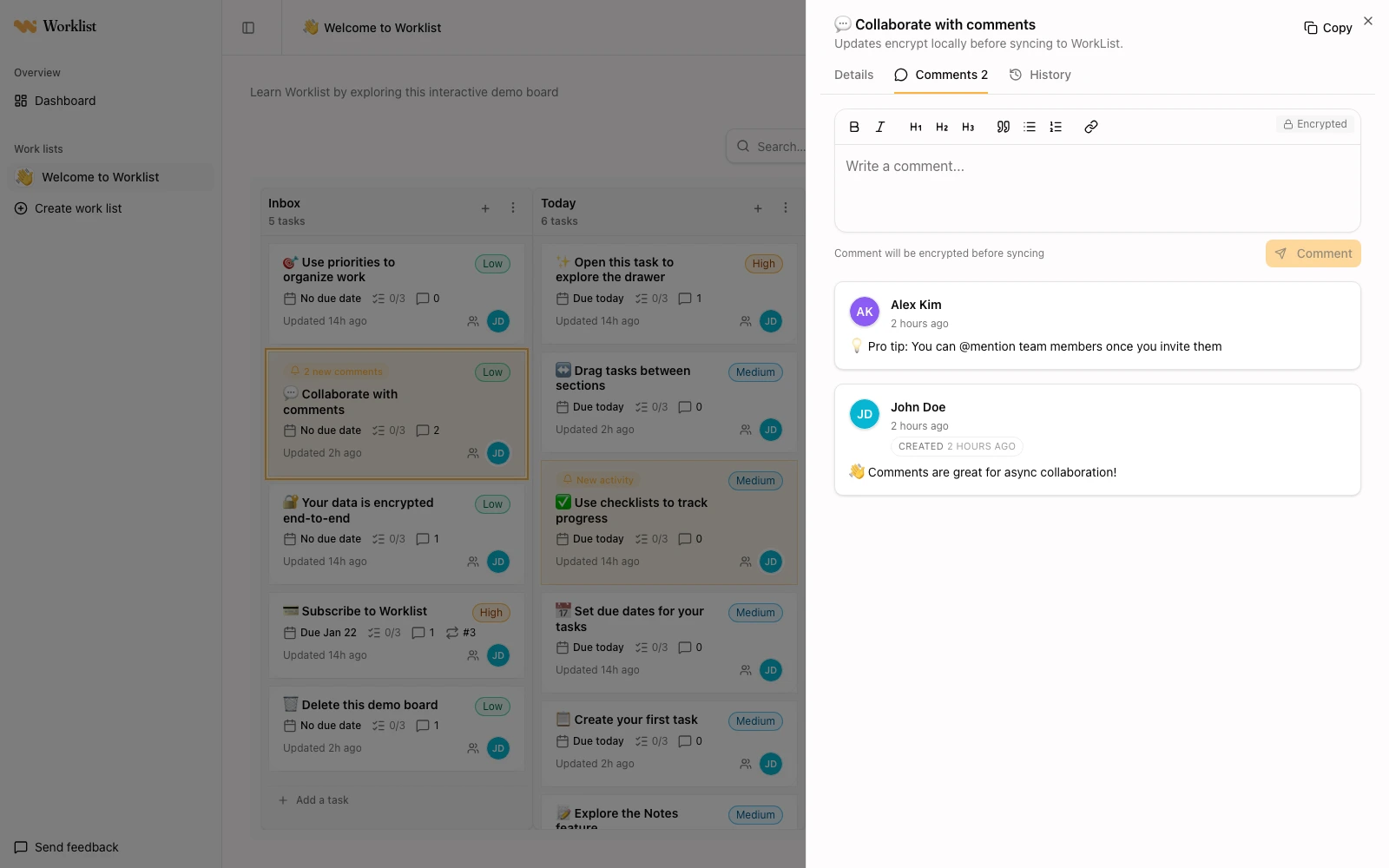Insert numbered list in comment

coord(1056,127)
